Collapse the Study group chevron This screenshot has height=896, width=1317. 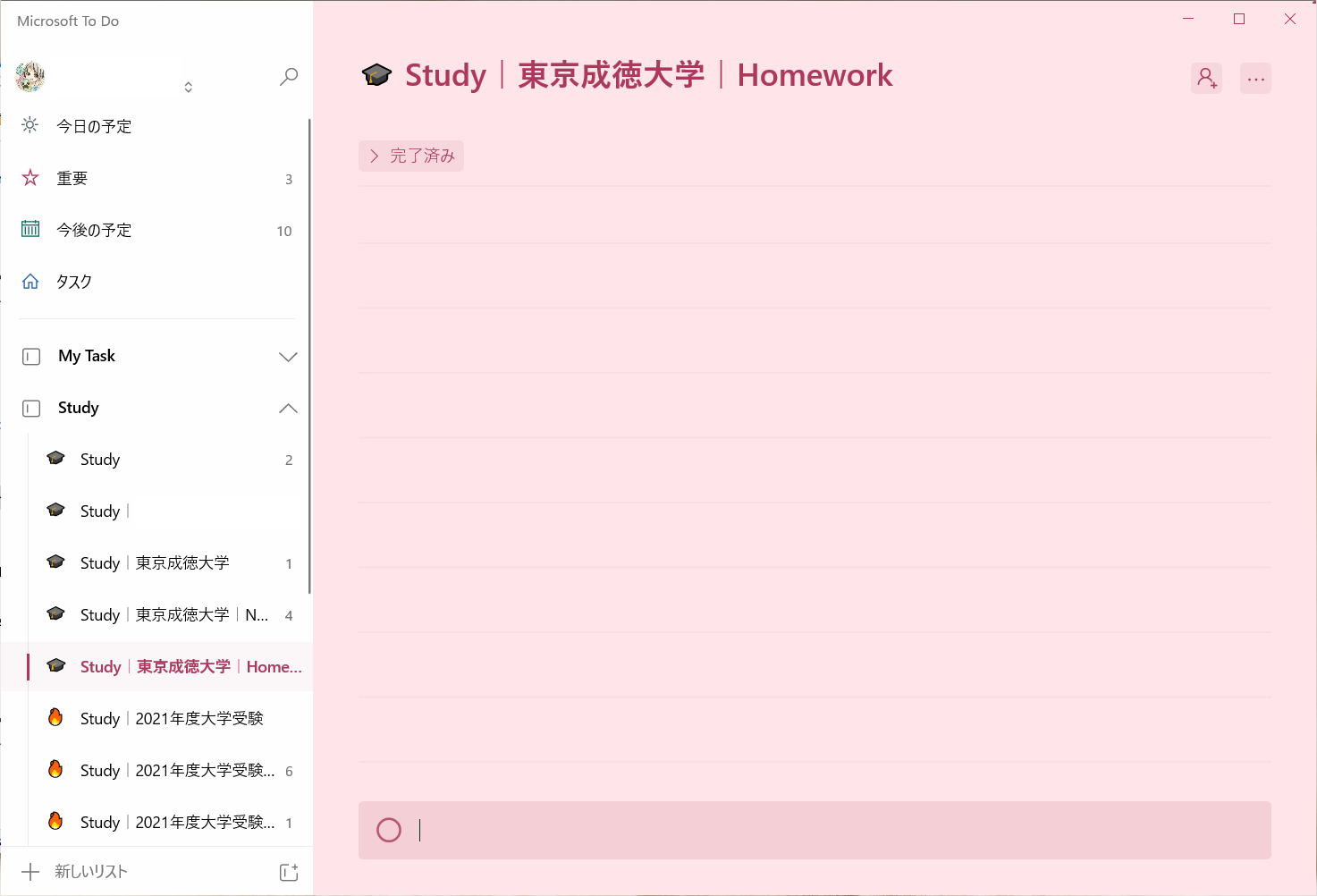[x=288, y=409]
